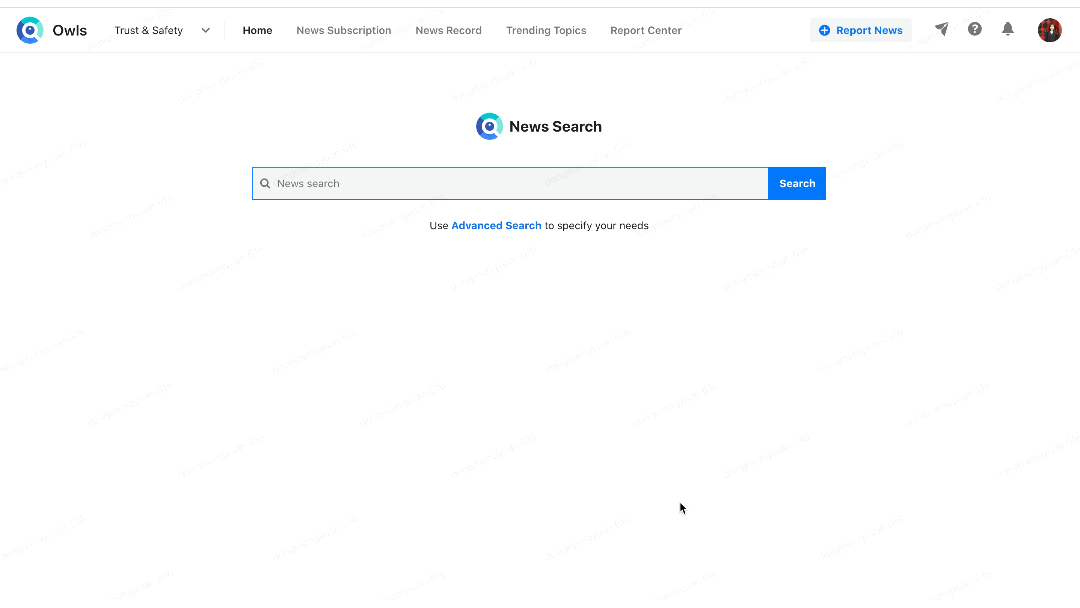Open the help question mark icon
This screenshot has height=608, width=1080.
click(x=975, y=29)
